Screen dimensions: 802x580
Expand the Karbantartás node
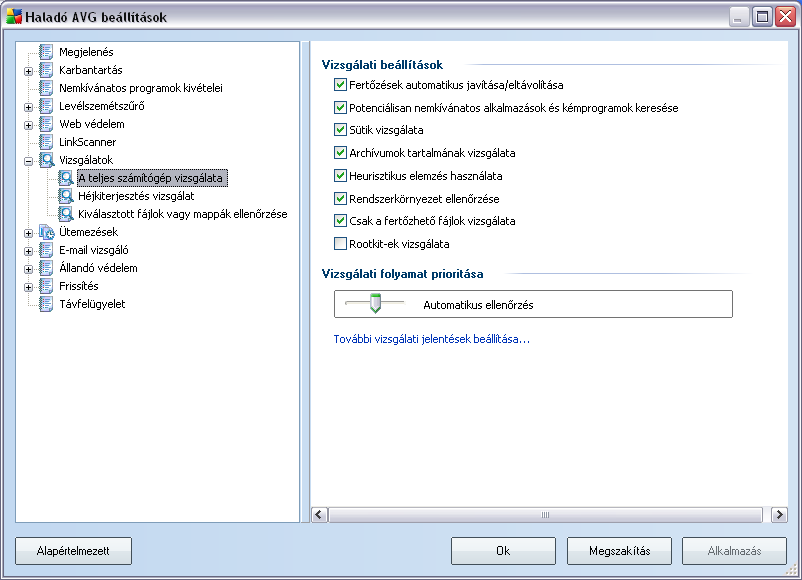(x=29, y=71)
